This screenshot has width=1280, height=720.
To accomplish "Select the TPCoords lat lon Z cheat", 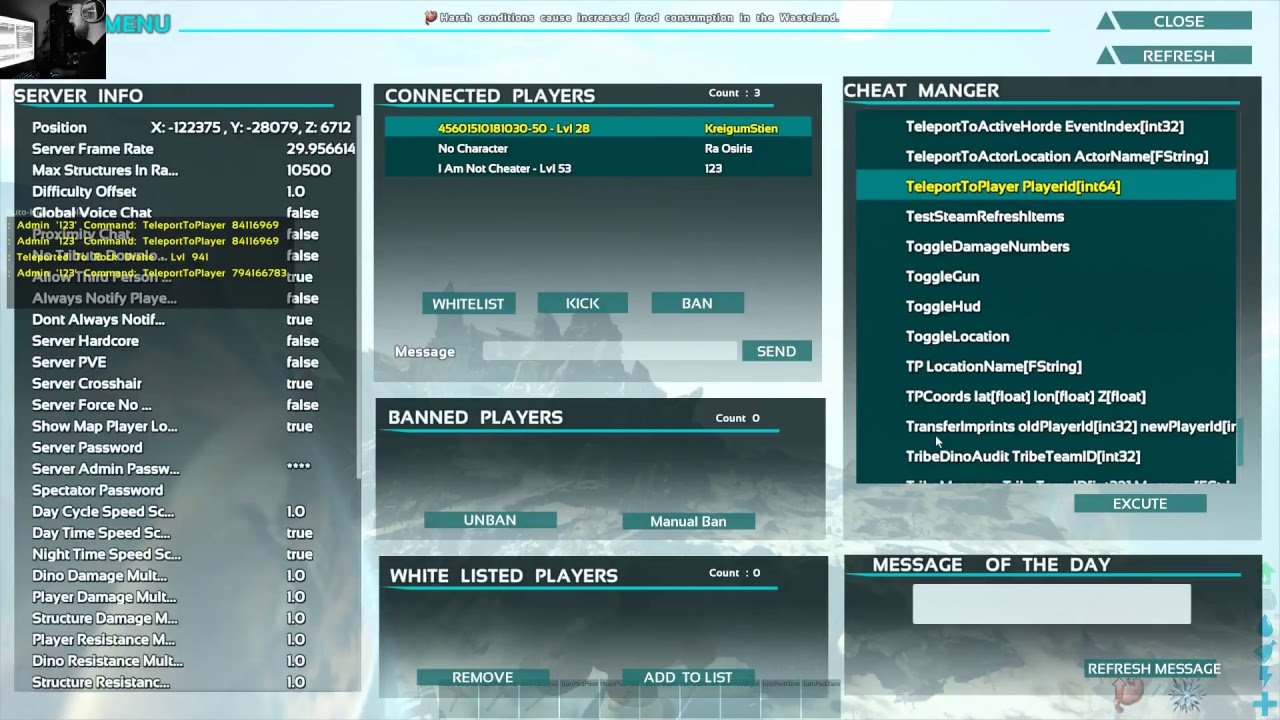I will [x=1046, y=396].
